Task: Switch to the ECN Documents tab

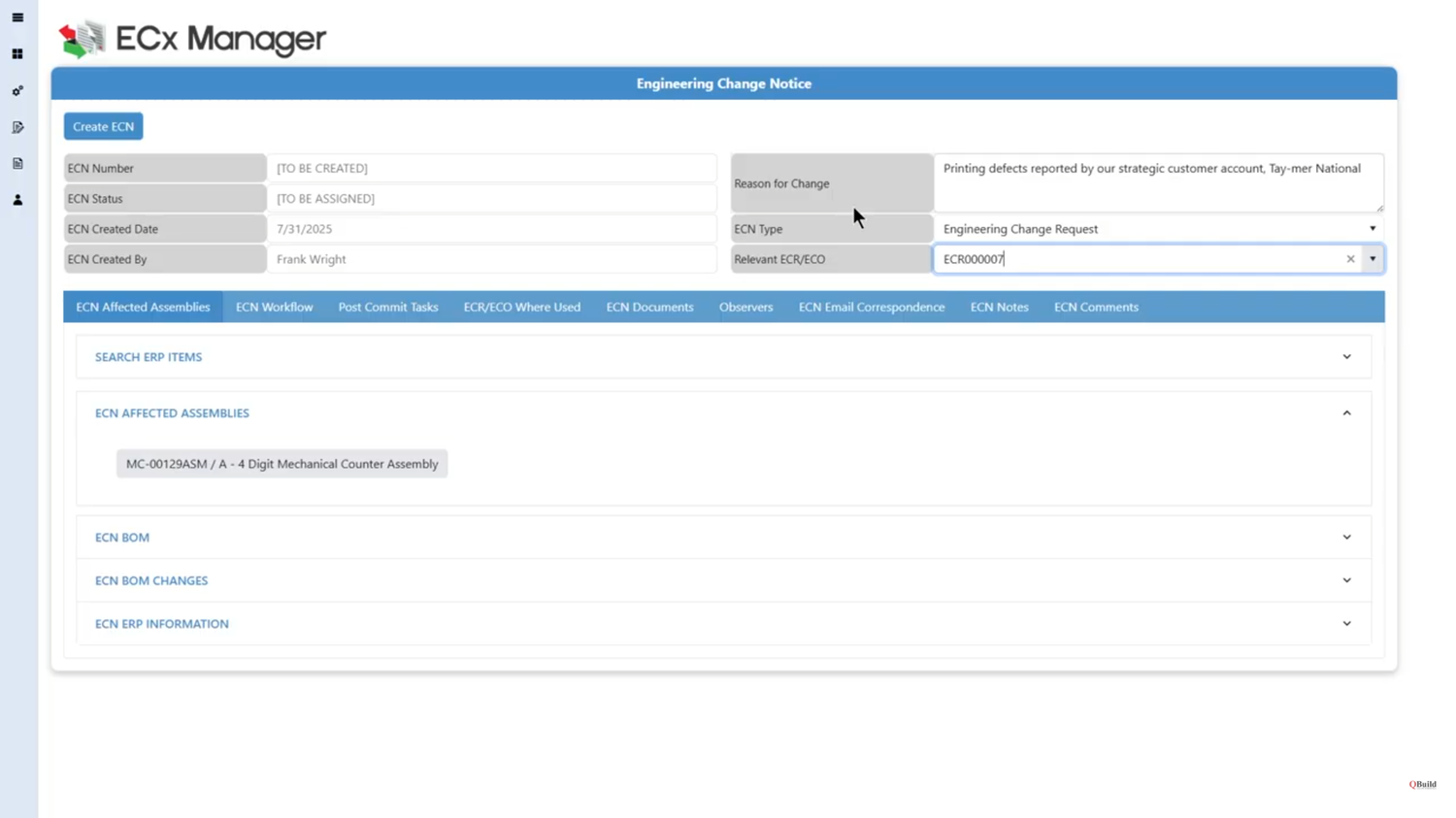Action: point(649,307)
